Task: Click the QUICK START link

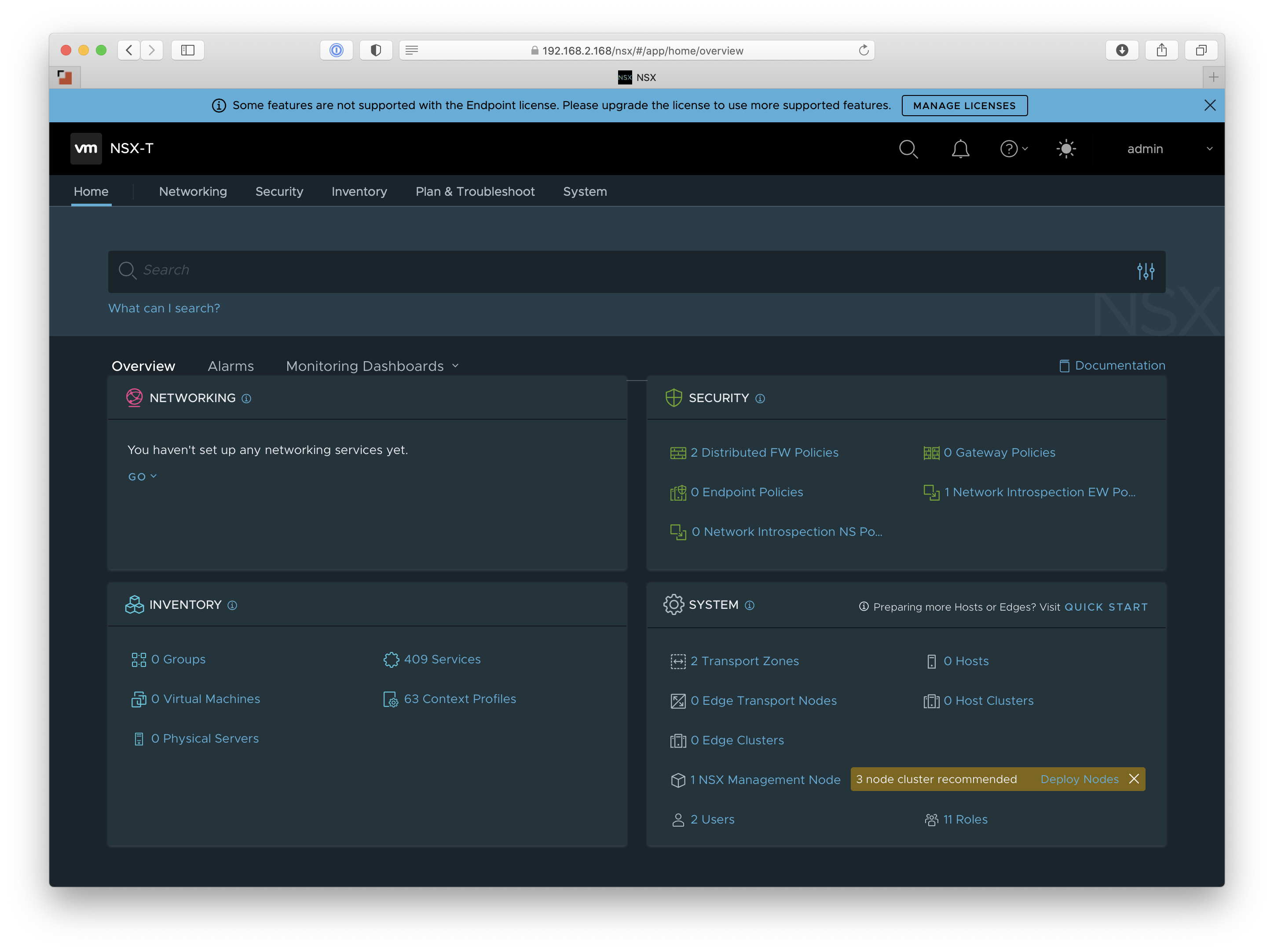Action: click(x=1106, y=607)
